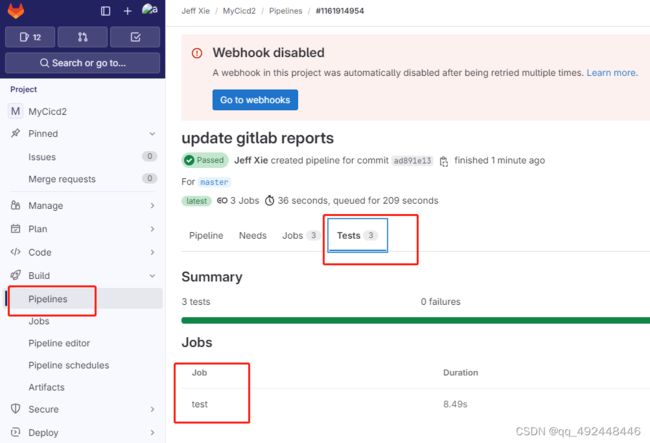
Task: Expand the Code section chevron
Action: [x=152, y=252]
